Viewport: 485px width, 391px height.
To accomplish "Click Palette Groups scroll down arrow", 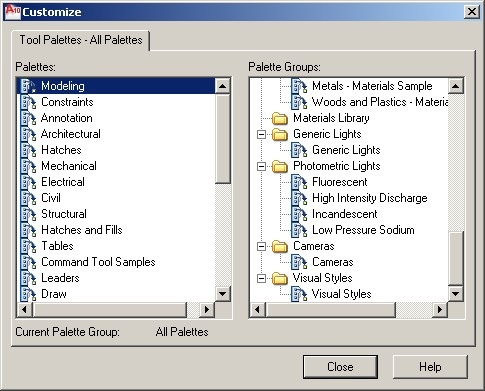I will pos(455,294).
